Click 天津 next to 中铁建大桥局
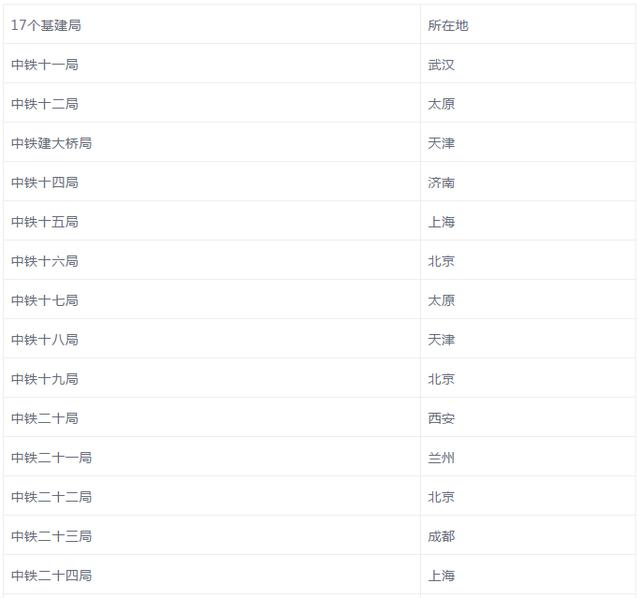640x598 pixels. click(441, 143)
